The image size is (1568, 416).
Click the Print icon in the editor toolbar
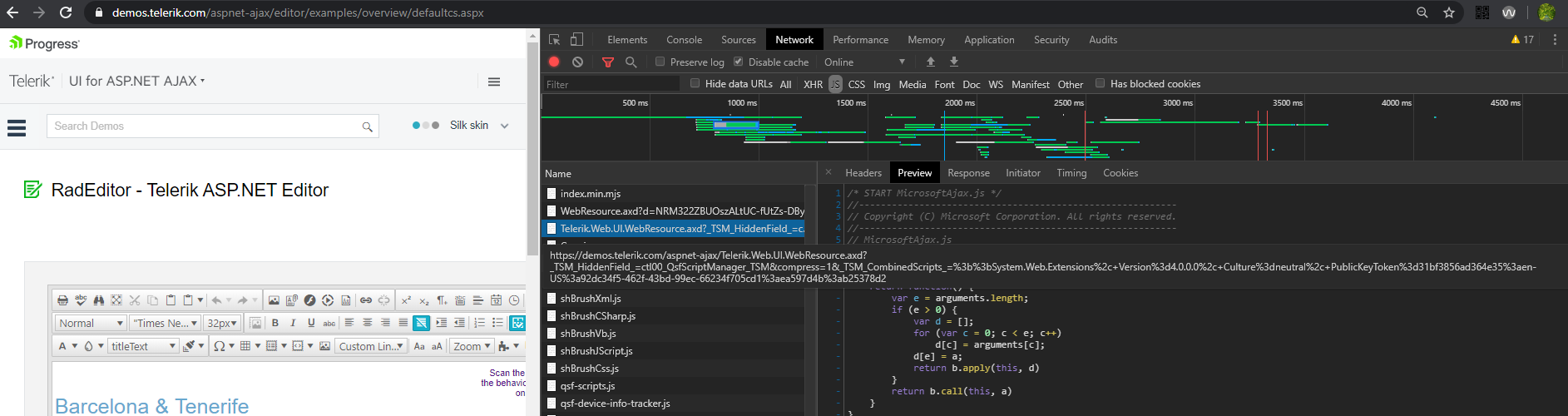click(63, 300)
